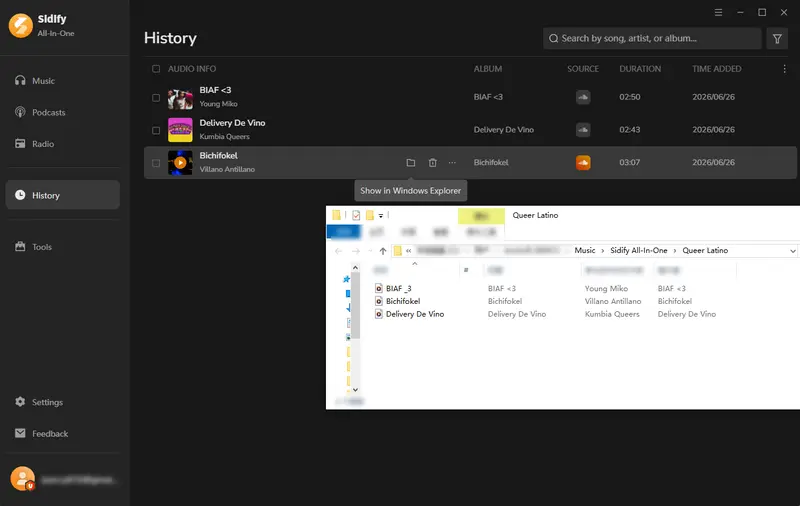Image resolution: width=800 pixels, height=506 pixels.
Task: Click the ALBUM column header
Action: coord(488,69)
